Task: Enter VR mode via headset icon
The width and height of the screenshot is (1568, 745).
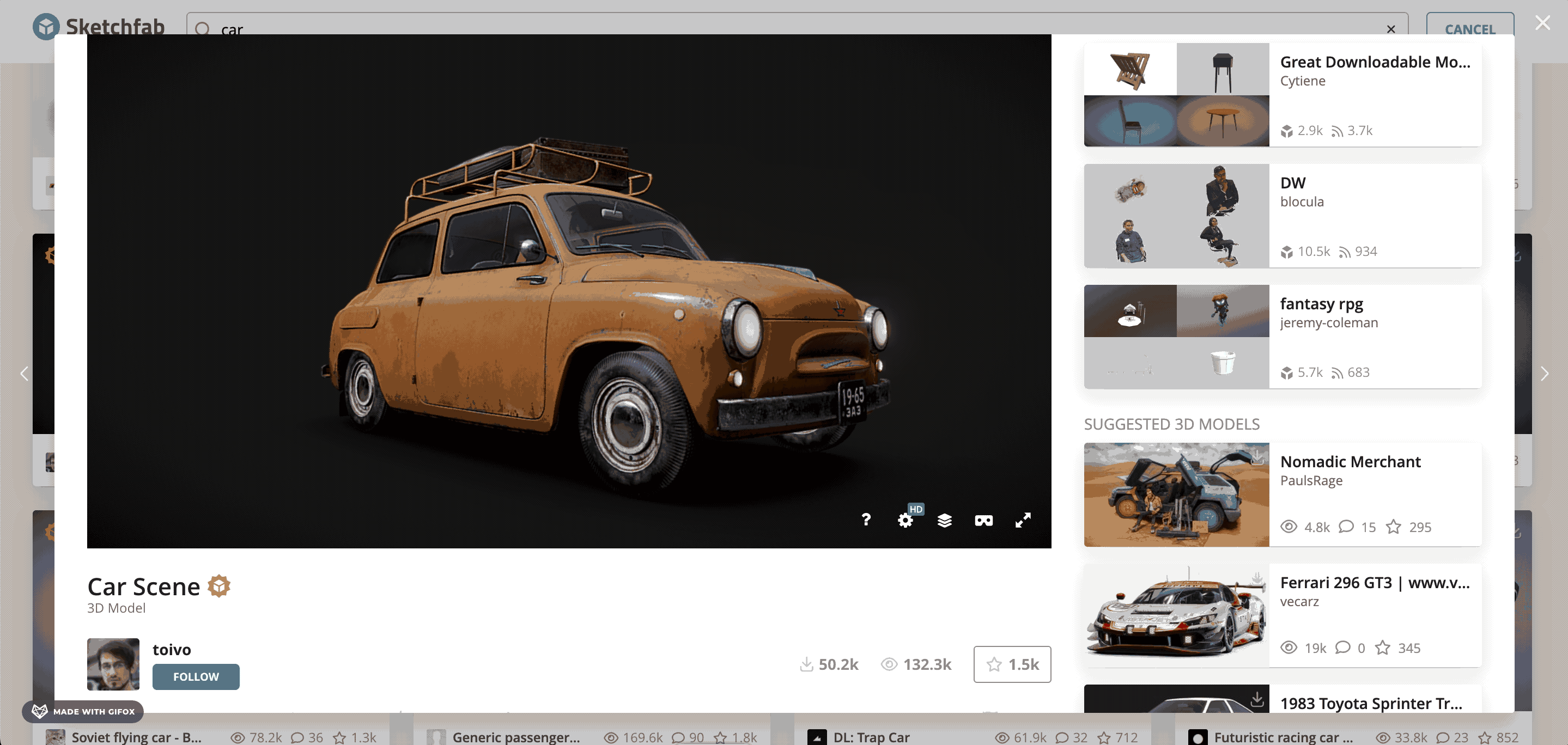Action: 983,521
